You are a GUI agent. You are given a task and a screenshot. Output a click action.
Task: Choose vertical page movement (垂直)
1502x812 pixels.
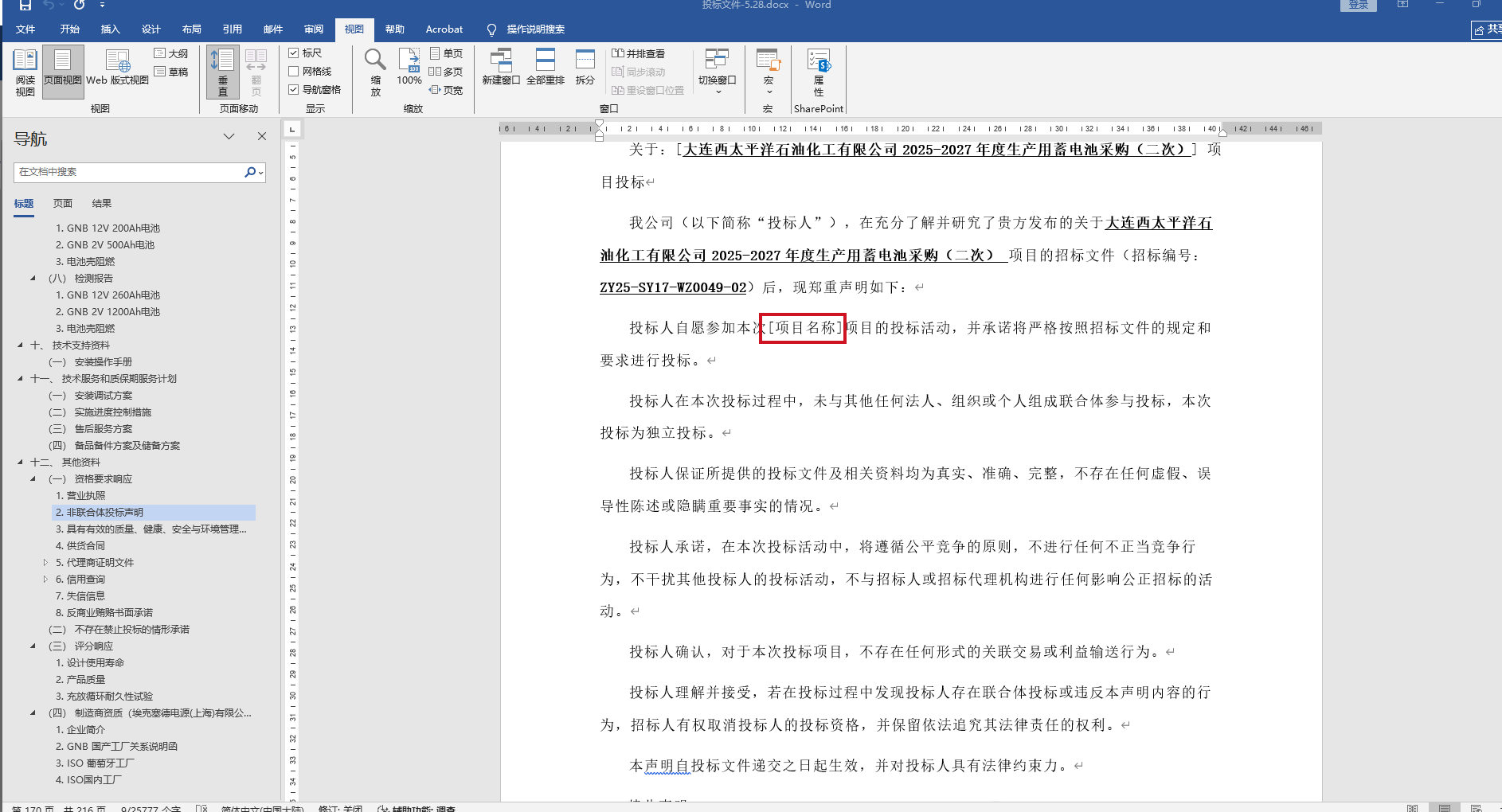(x=222, y=72)
